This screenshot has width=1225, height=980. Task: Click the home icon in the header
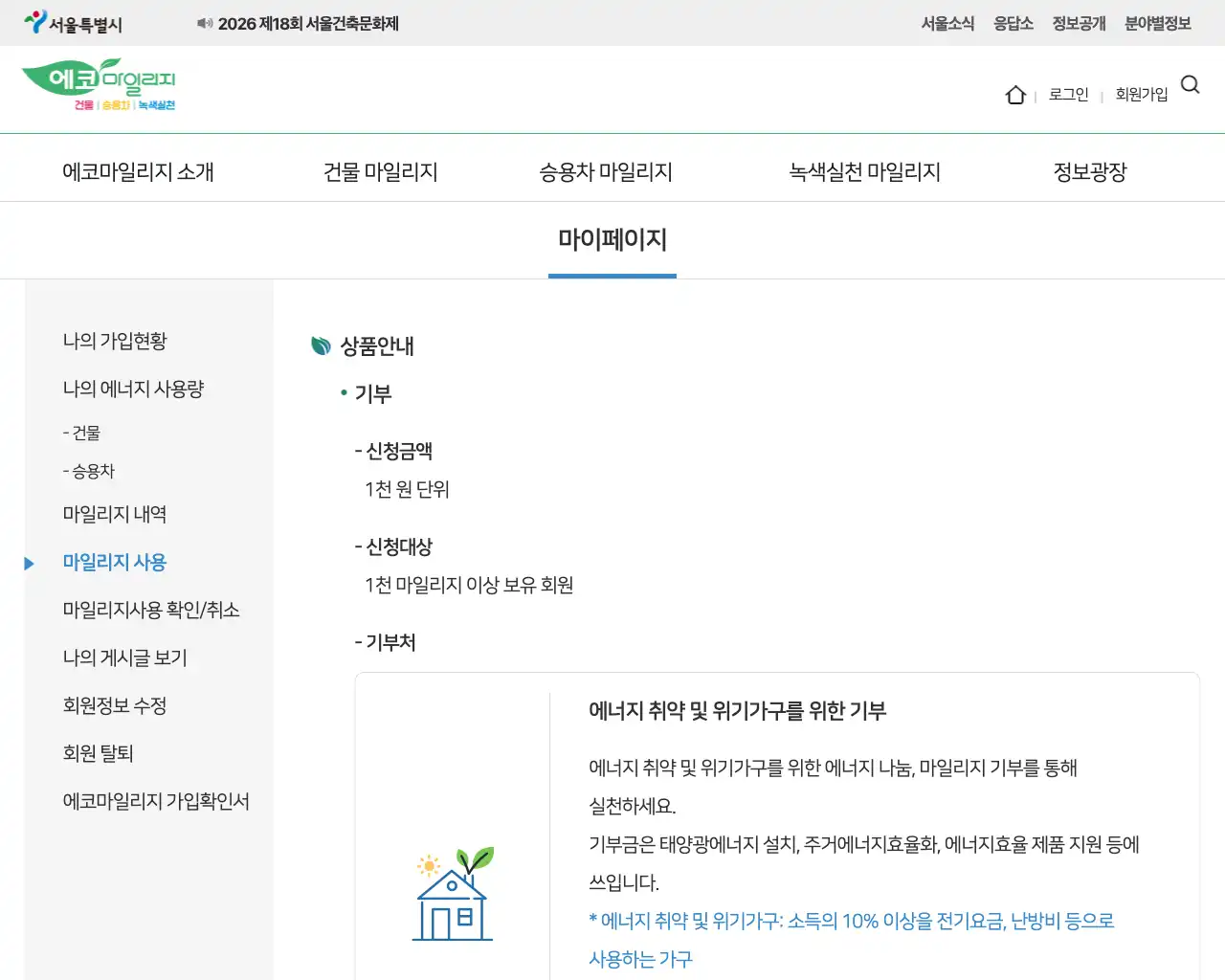tap(1015, 95)
